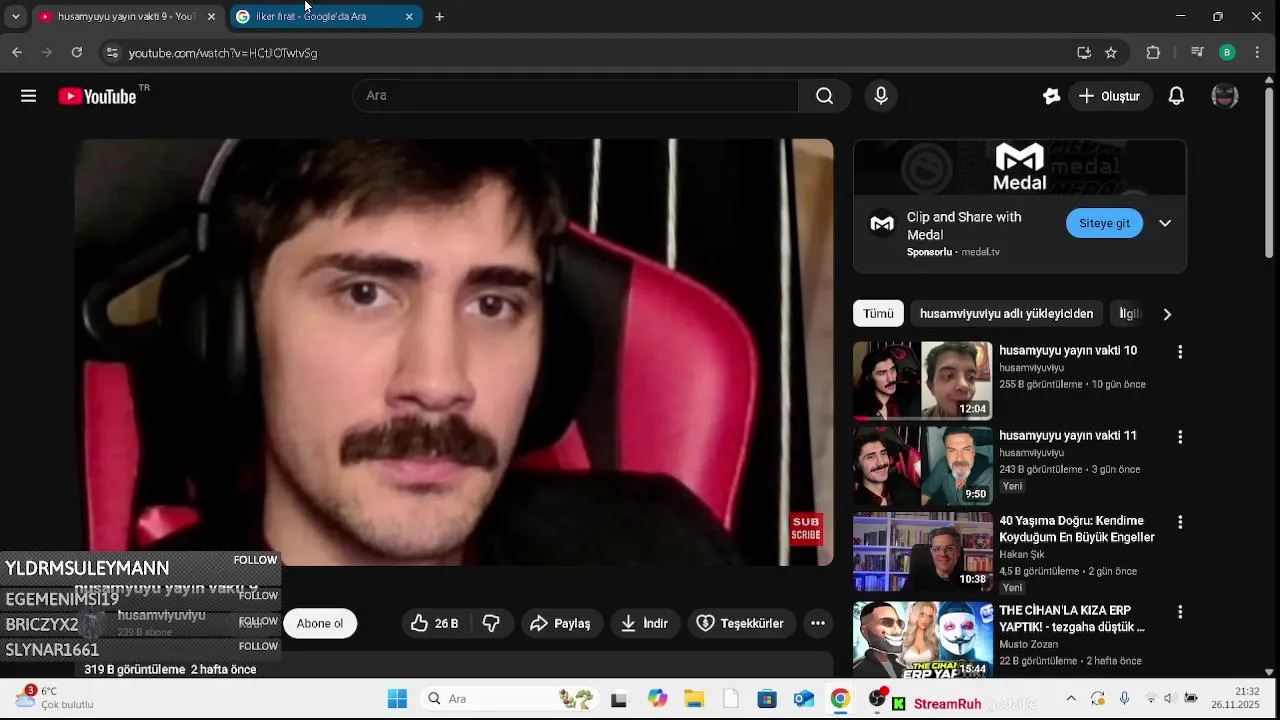Open the weather widget showing 6°C
The height and width of the screenshot is (720, 1280).
click(54, 698)
